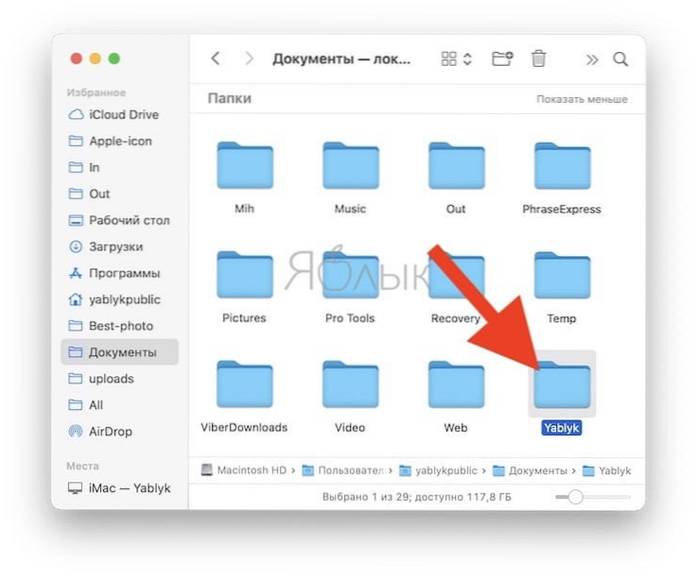Screen dimensions: 698x579
Task: Open Программы from the sidebar
Action: [124, 273]
